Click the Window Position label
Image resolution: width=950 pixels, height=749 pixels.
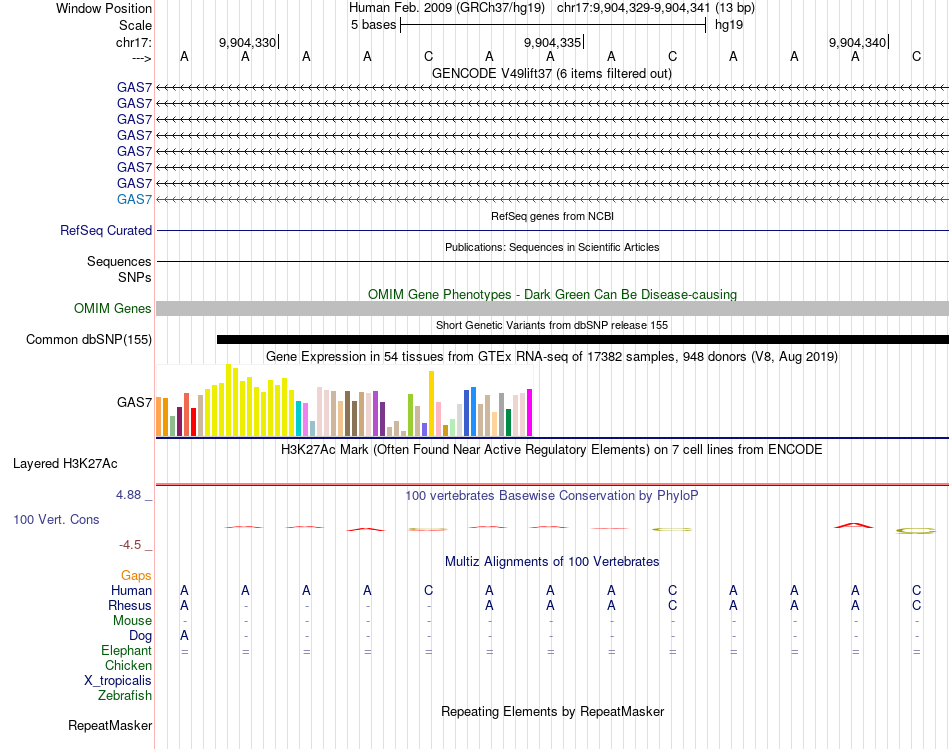[104, 8]
